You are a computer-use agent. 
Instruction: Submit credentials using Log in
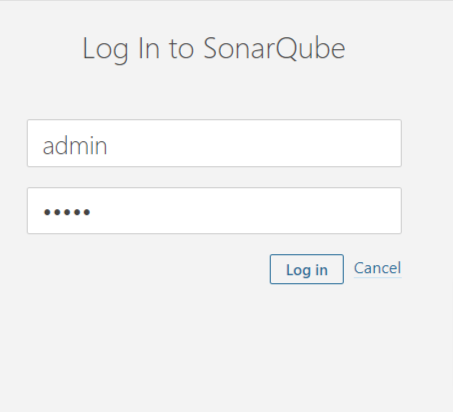tap(307, 269)
